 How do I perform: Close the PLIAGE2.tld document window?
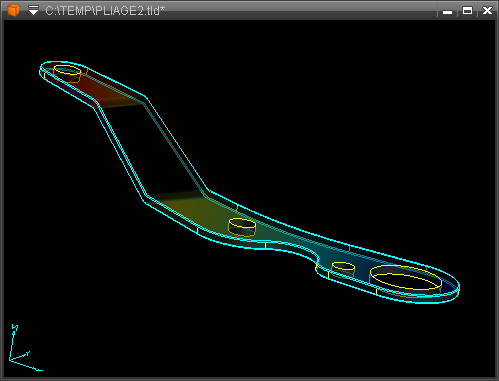487,11
